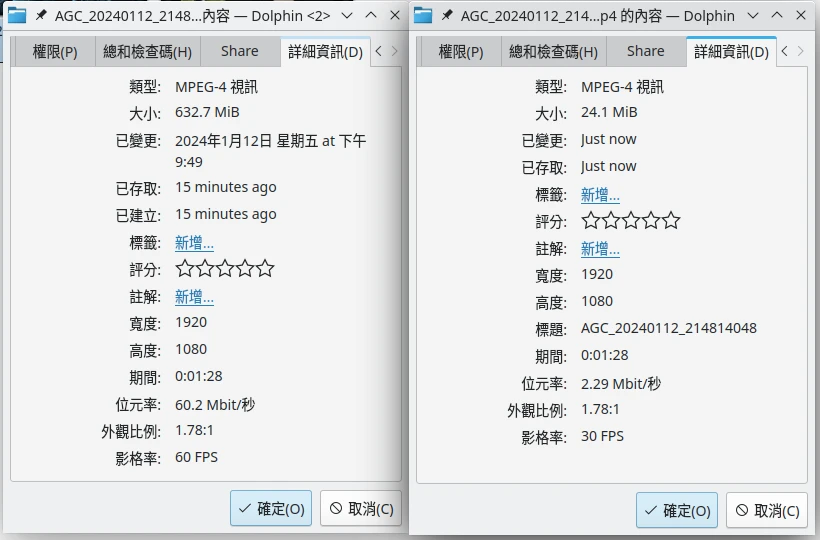The width and height of the screenshot is (820, 540).
Task: Add a tag (標籤 新增...) in right window
Action: coord(600,195)
